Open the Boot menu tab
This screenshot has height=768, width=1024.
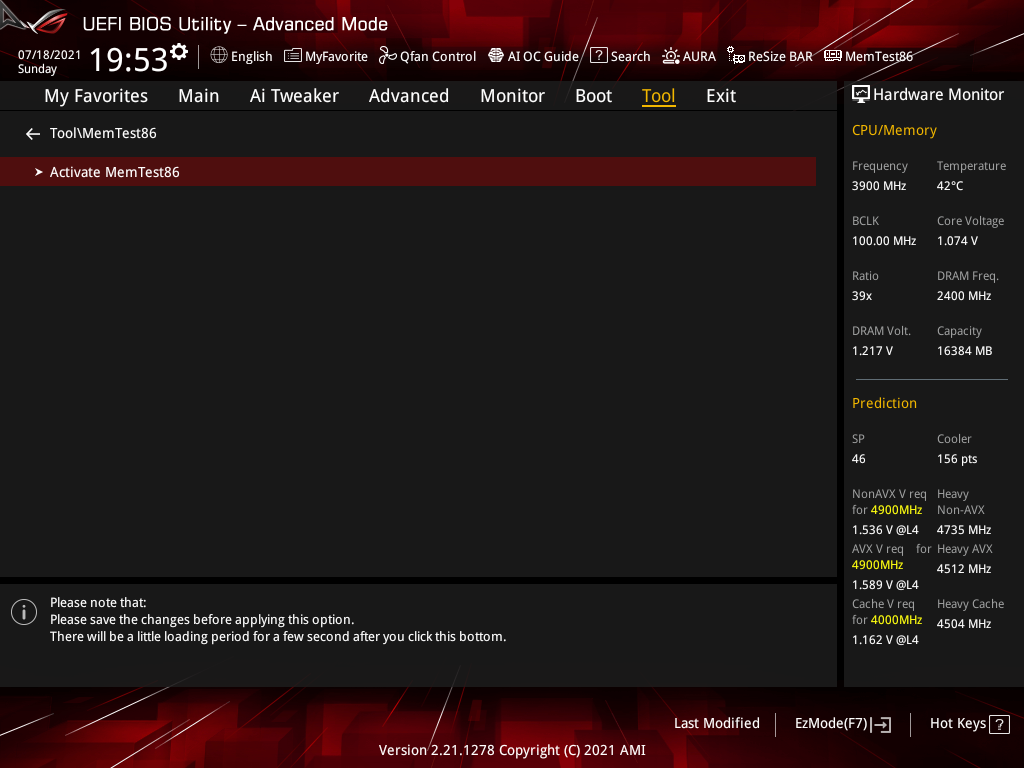point(593,96)
